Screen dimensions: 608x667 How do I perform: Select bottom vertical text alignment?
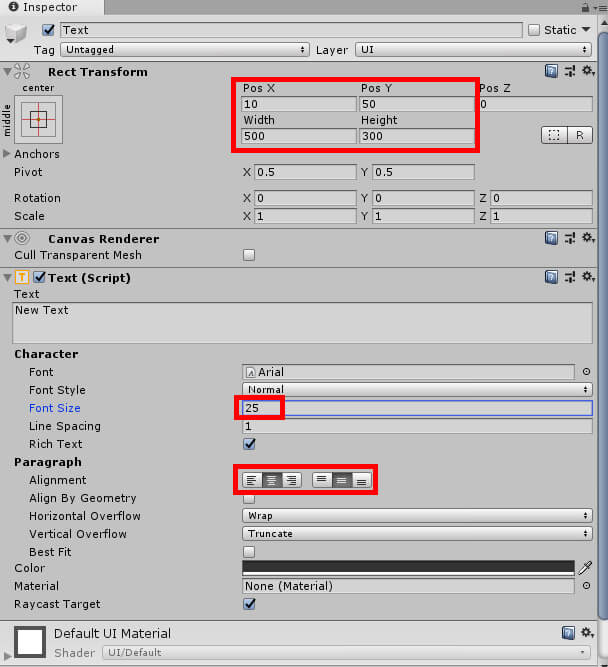[x=361, y=480]
